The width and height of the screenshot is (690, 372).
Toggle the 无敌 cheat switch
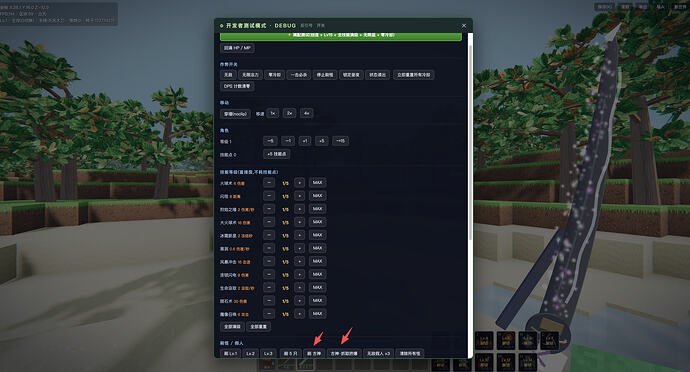tap(228, 75)
